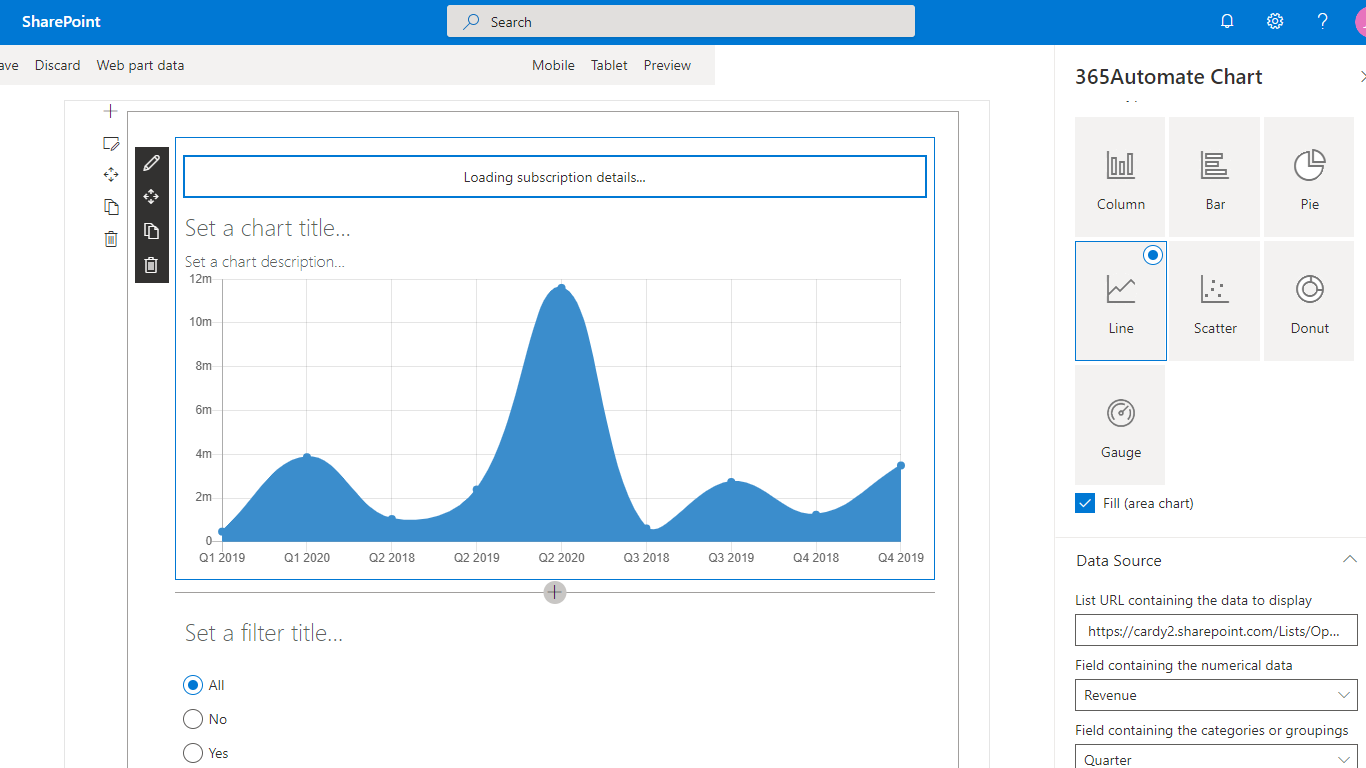
Task: Uncheck Fill (area chart) checkbox
Action: point(1085,503)
